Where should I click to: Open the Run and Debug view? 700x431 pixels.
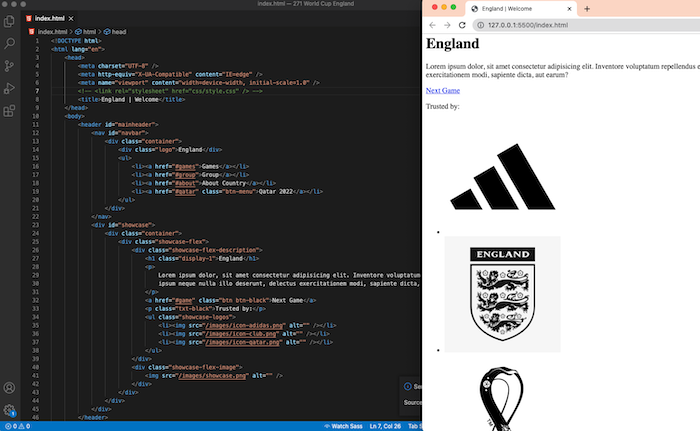tap(9, 88)
